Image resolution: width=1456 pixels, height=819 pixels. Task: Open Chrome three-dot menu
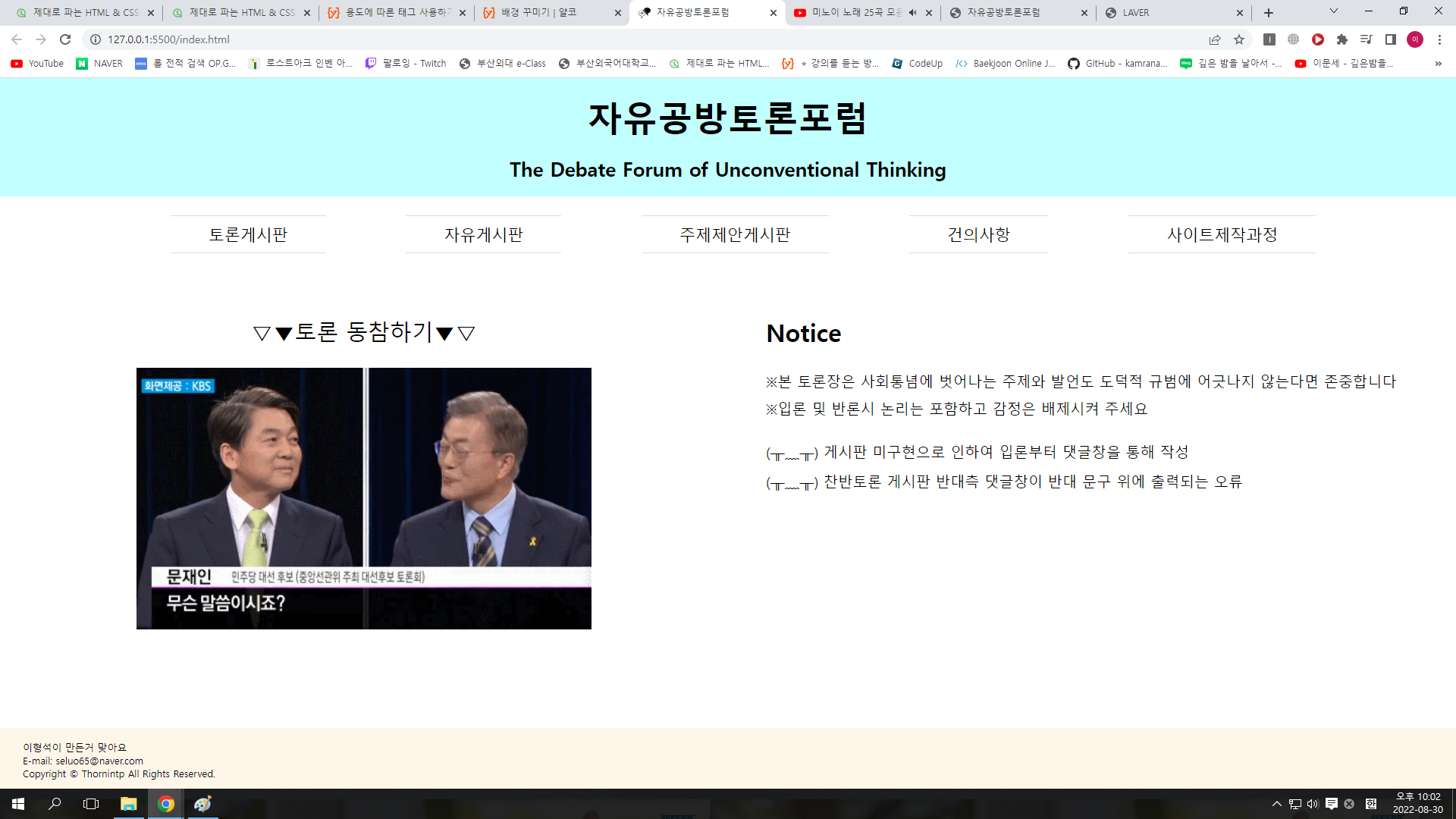(x=1439, y=39)
